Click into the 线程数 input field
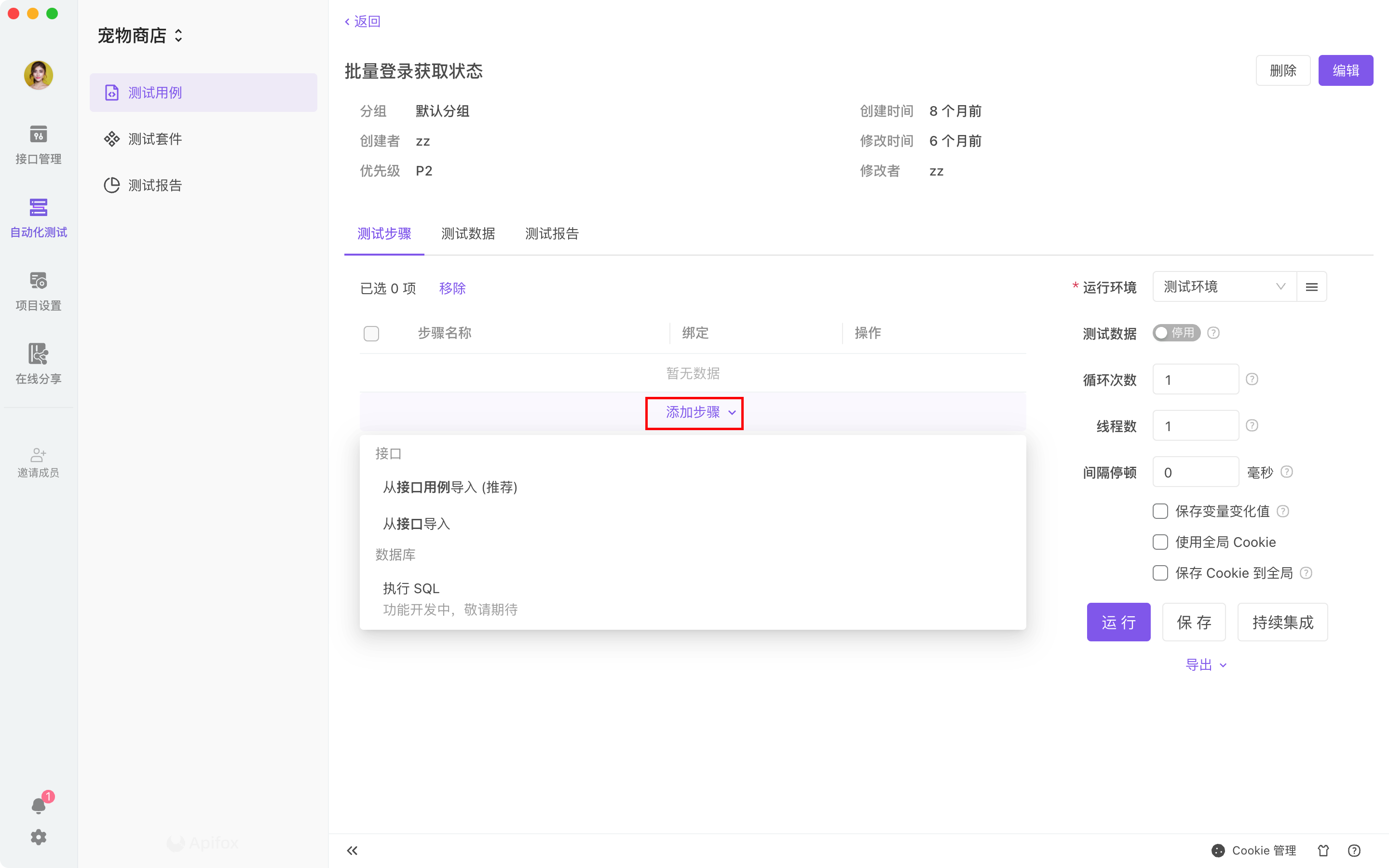Viewport: 1389px width, 868px height. (1195, 426)
